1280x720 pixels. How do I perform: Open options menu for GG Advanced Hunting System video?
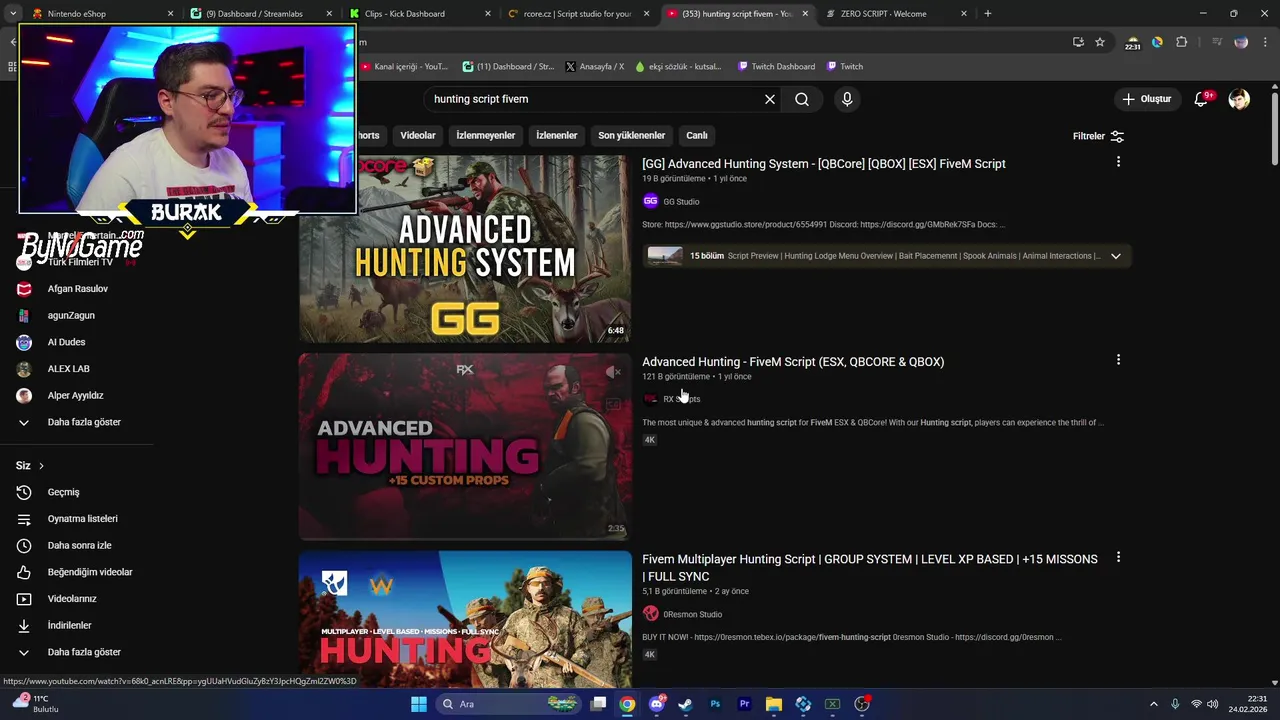[1118, 162]
